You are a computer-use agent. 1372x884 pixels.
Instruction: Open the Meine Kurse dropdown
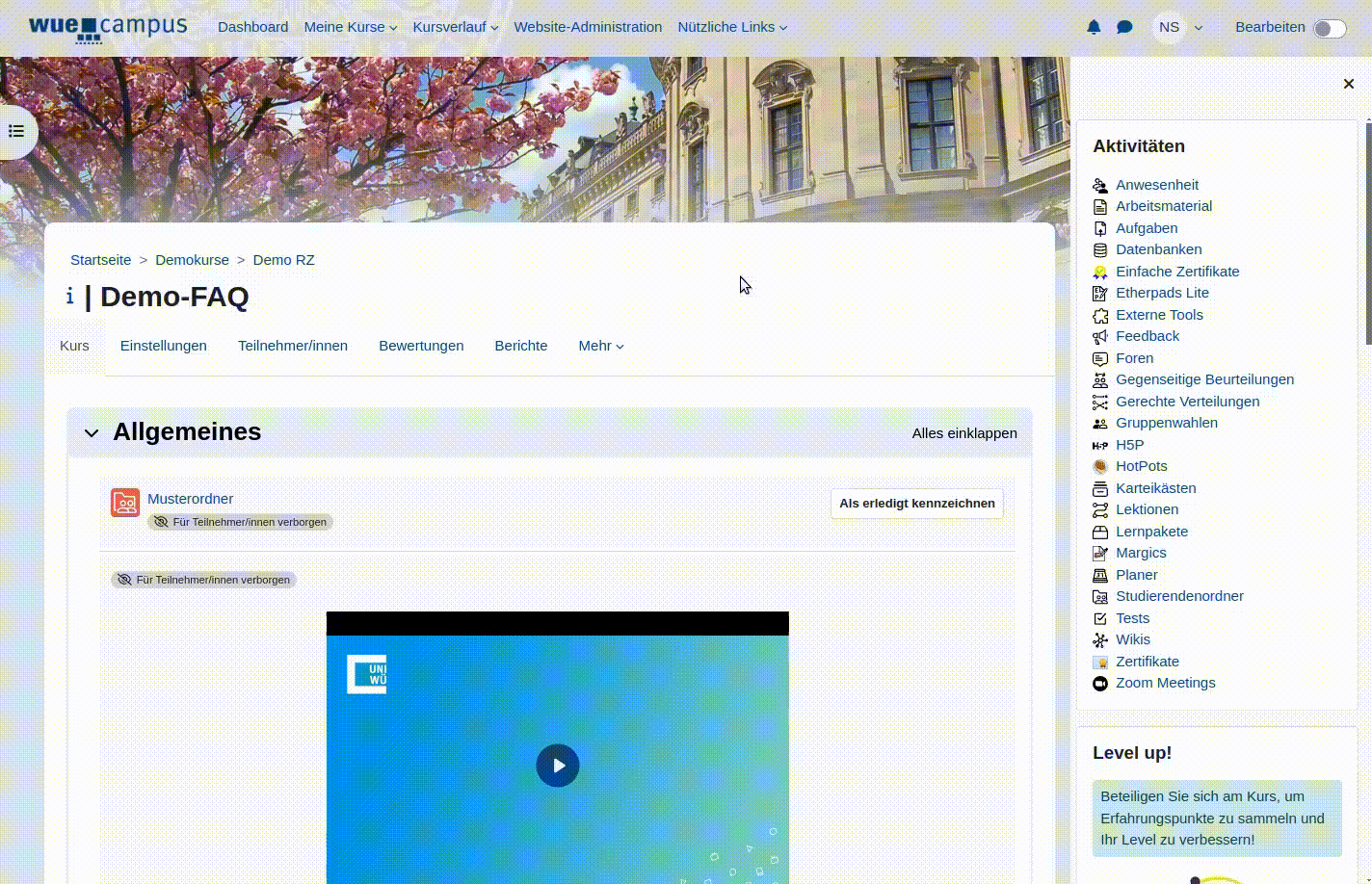coord(351,27)
